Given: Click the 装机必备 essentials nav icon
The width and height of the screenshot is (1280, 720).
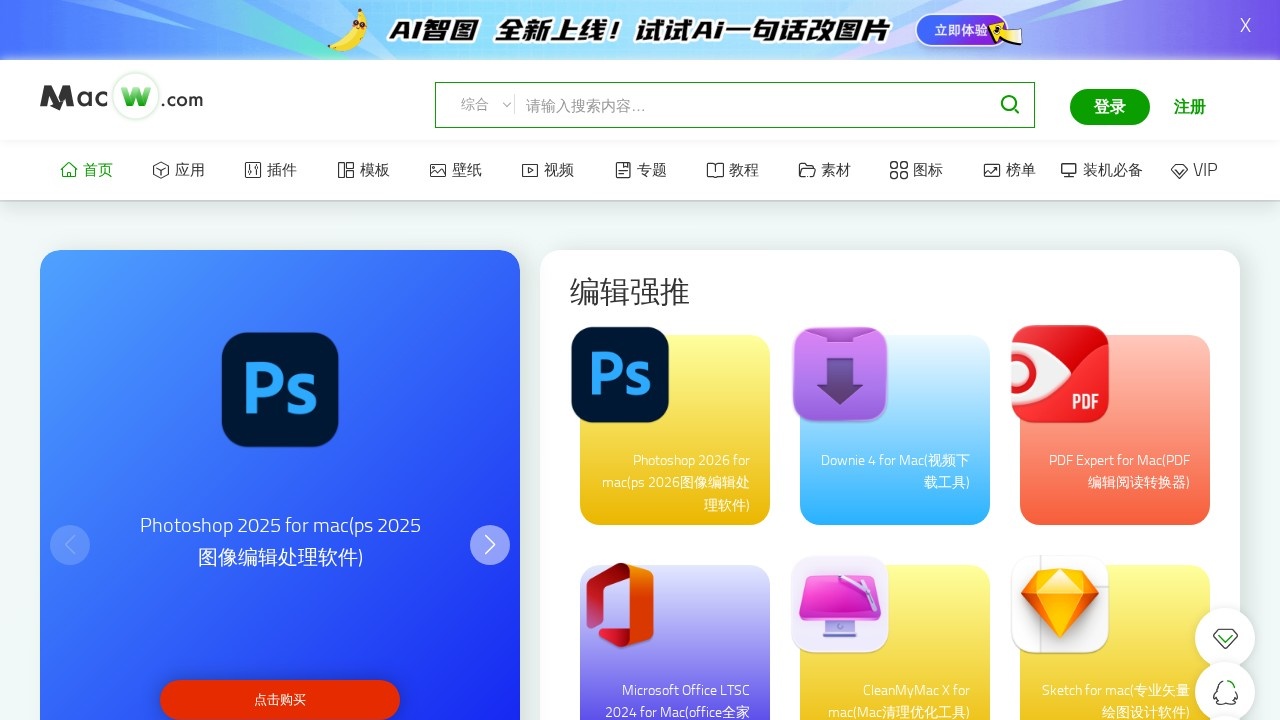Looking at the screenshot, I should click(x=1069, y=170).
